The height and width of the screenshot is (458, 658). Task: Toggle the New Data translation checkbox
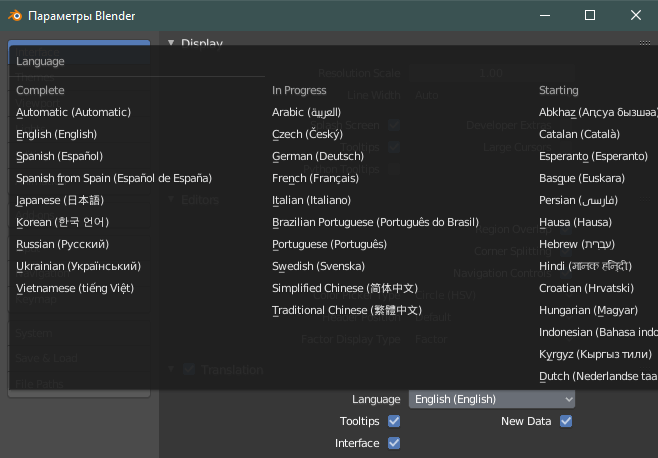566,421
